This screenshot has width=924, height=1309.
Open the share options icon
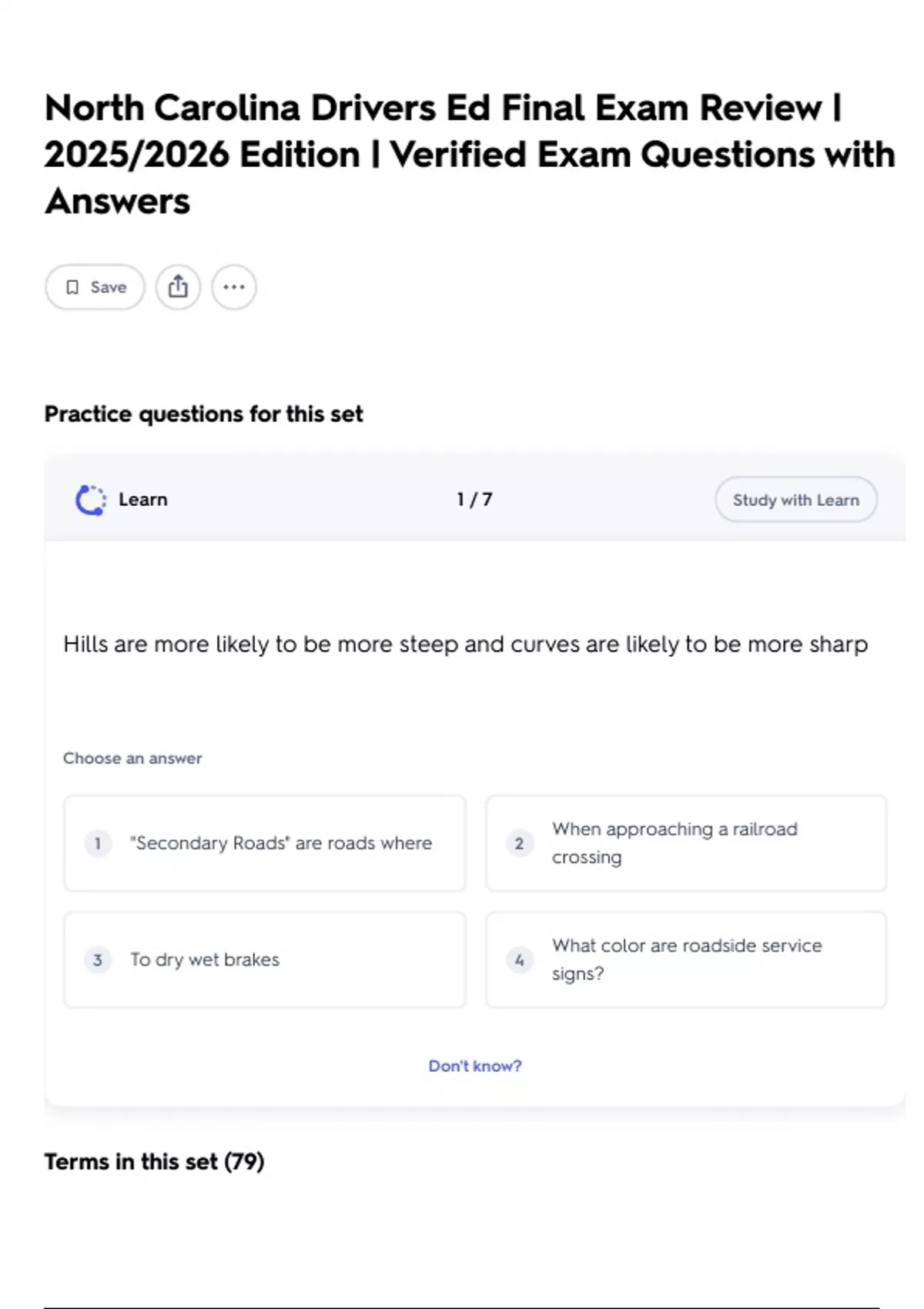(178, 287)
